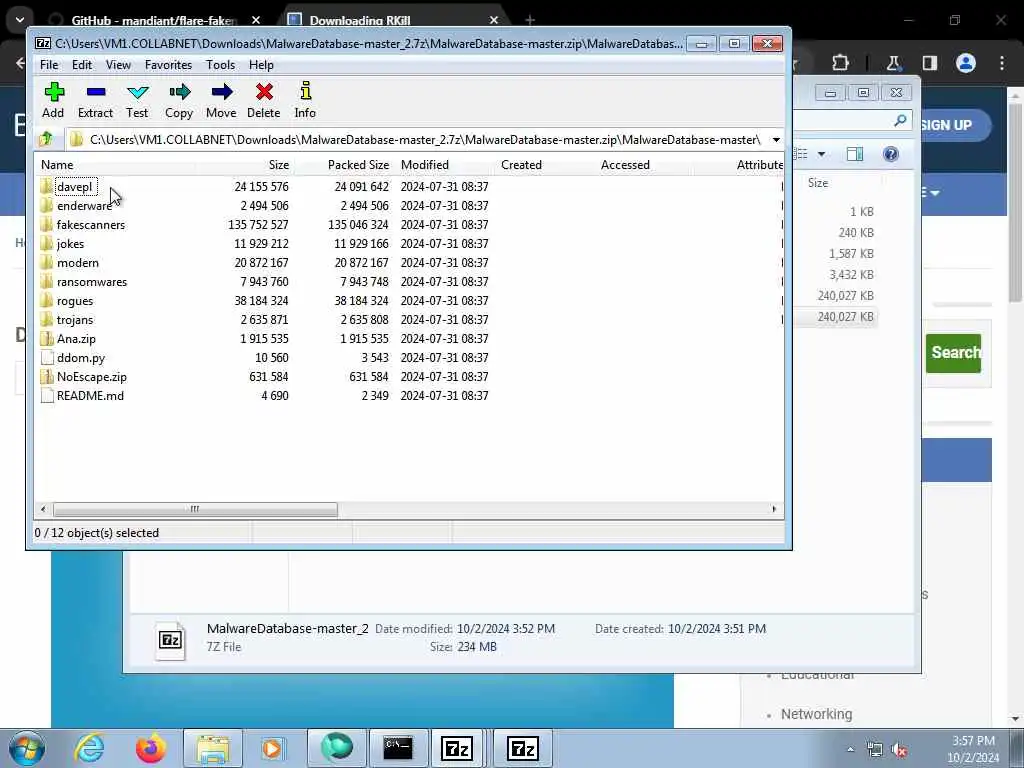
Task: Sort by Modified column header
Action: 445,165
